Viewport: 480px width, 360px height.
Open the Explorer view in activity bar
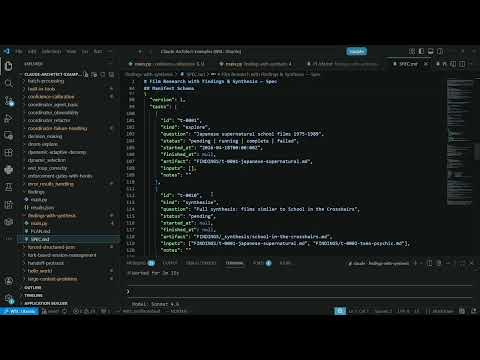(x=8, y=66)
